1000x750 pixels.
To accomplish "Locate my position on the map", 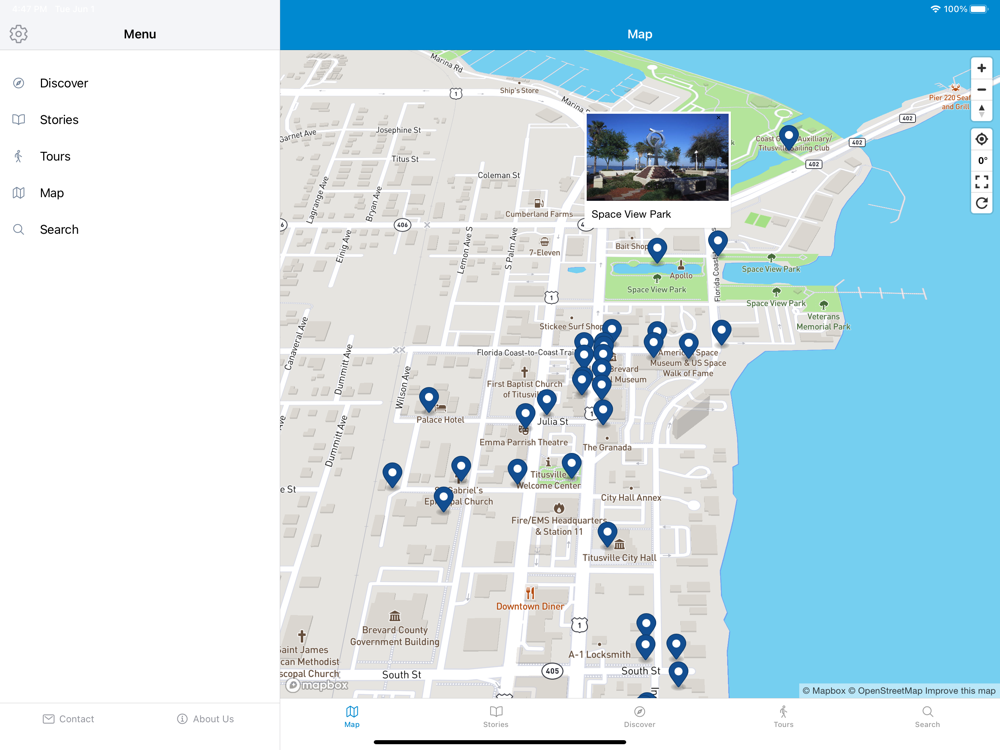I will 982,139.
